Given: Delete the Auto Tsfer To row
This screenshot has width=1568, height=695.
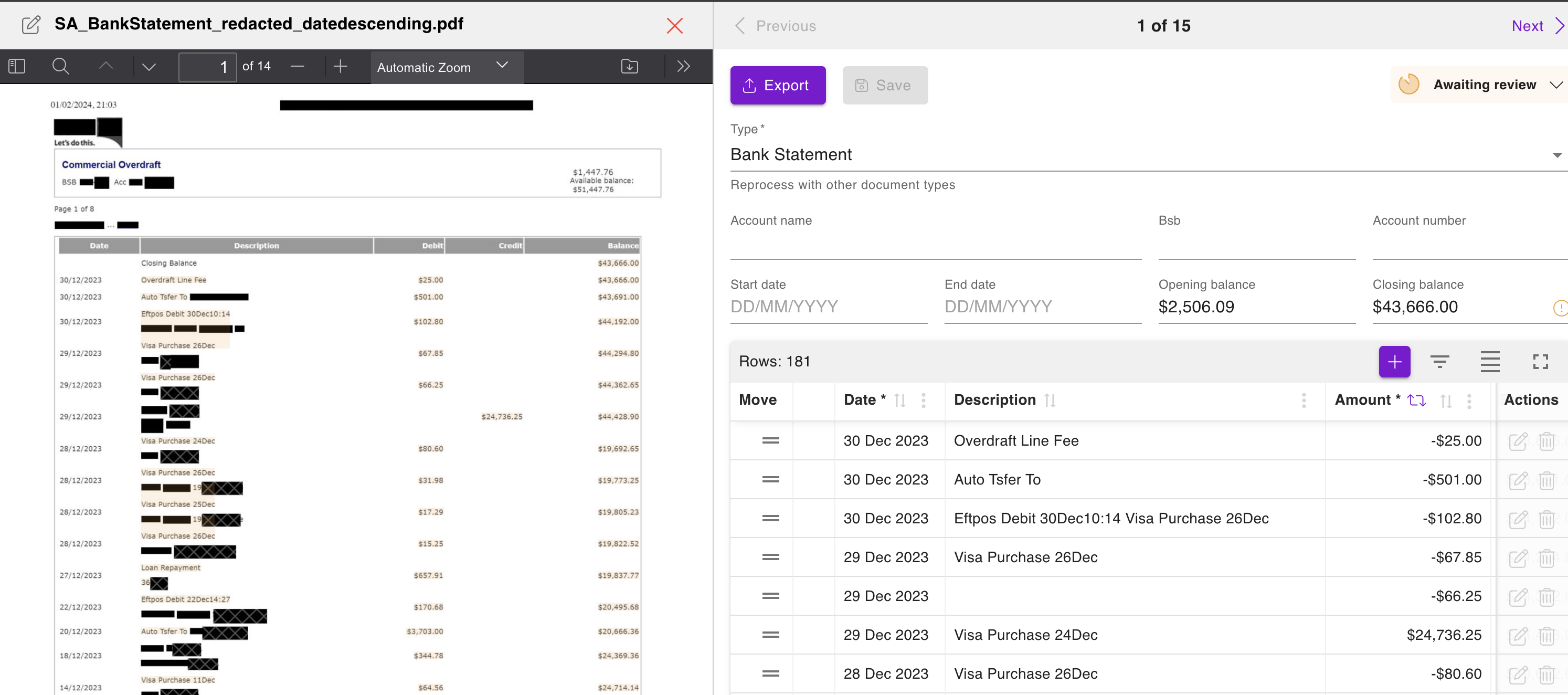Looking at the screenshot, I should pos(1546,480).
